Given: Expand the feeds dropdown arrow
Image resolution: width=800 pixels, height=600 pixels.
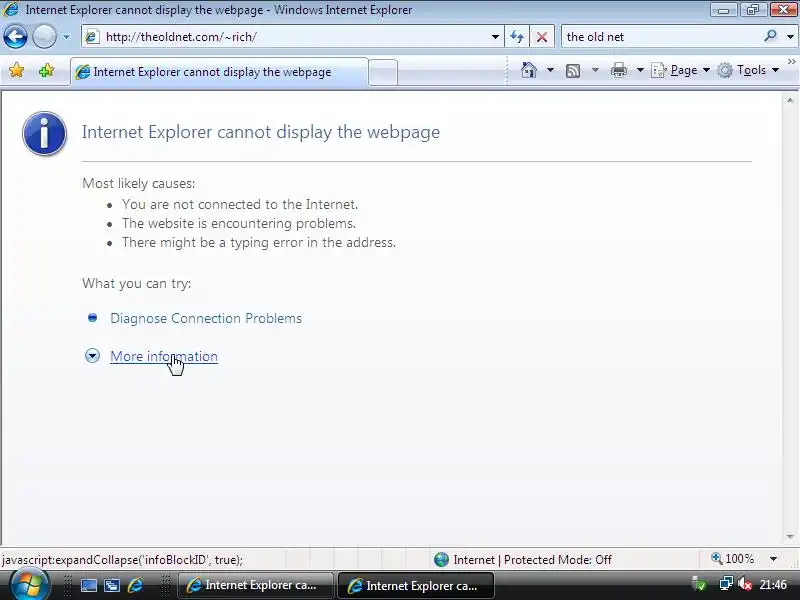Looking at the screenshot, I should point(595,70).
